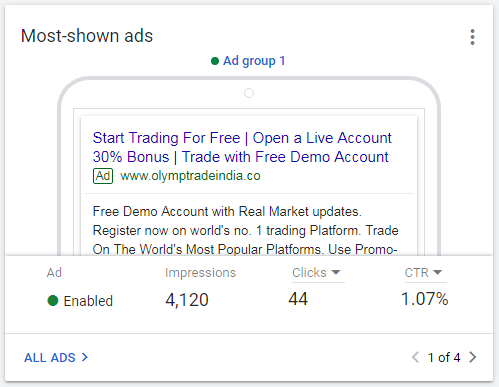Go to previous ad with left chevron

click(x=415, y=357)
